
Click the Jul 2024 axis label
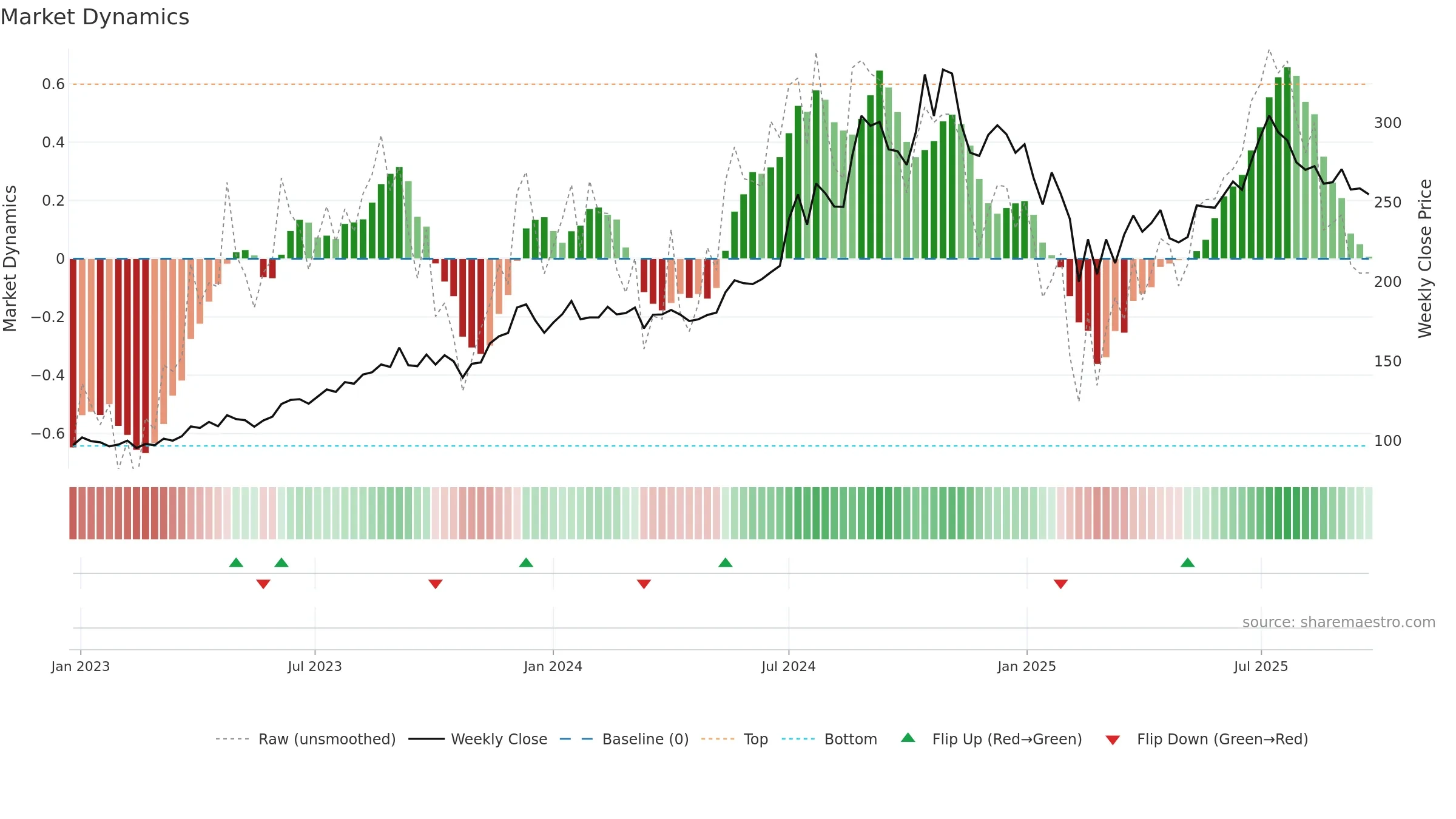[x=789, y=666]
